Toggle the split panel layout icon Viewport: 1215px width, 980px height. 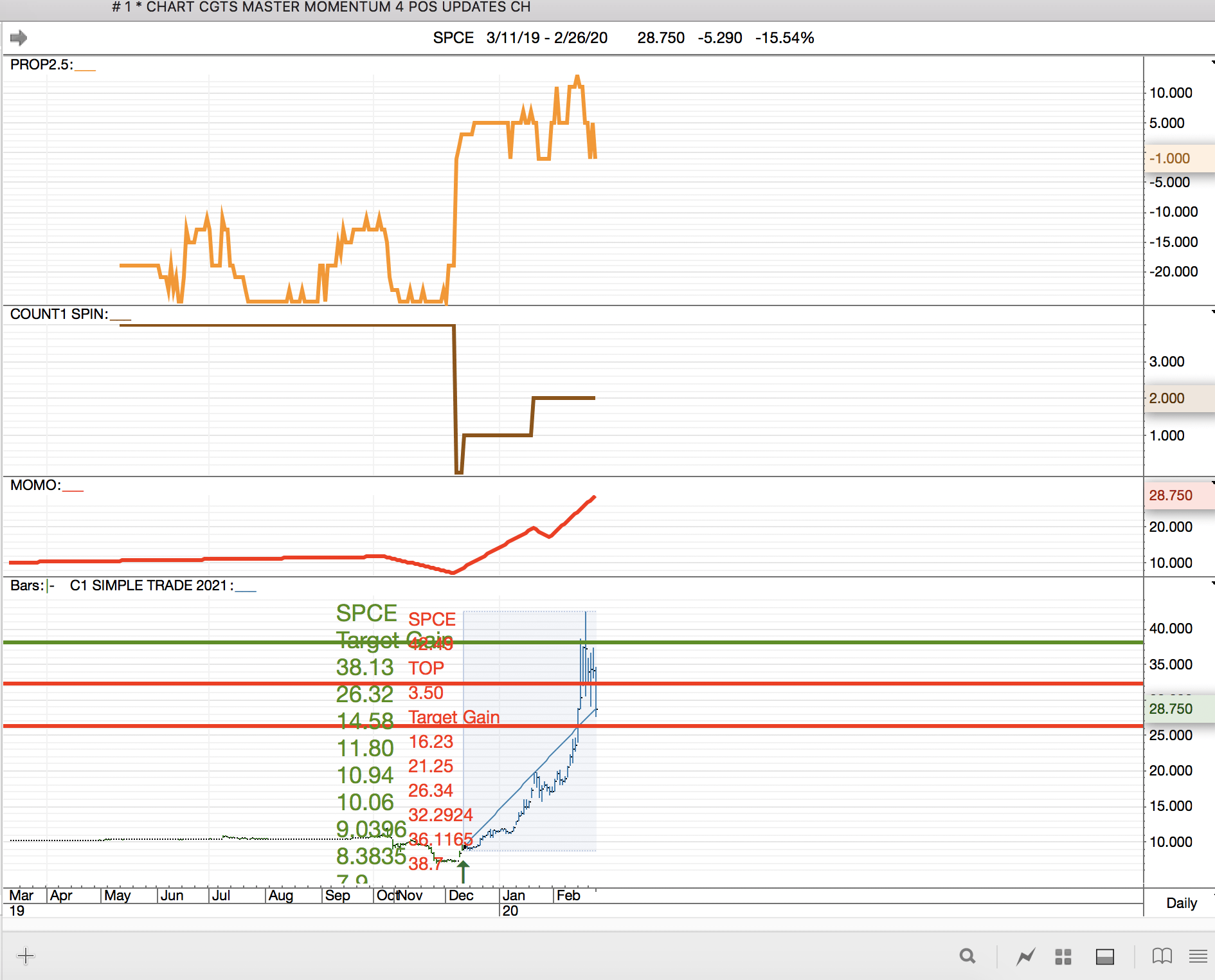point(1105,957)
